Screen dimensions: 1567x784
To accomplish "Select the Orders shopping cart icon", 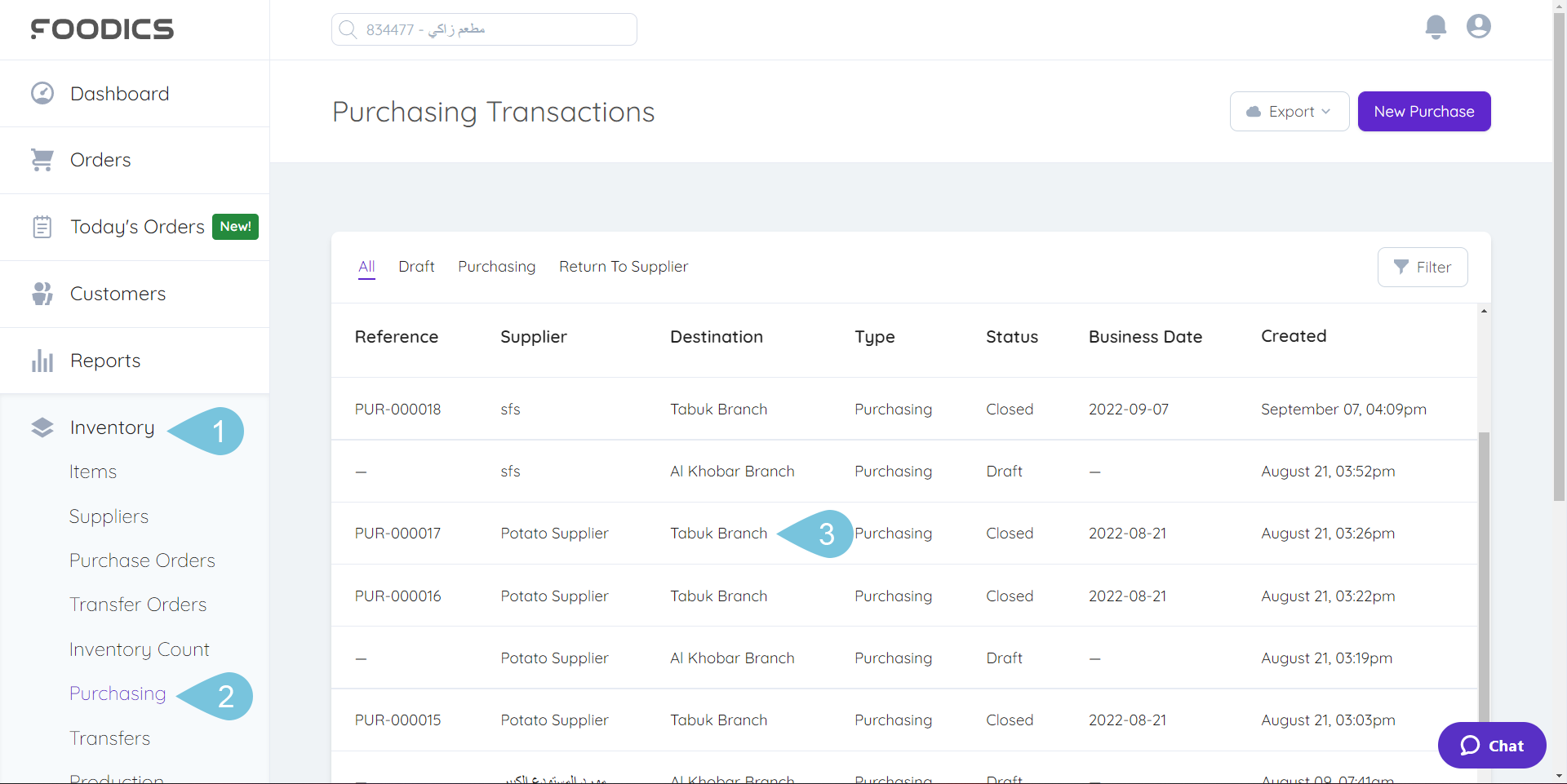I will point(42,159).
